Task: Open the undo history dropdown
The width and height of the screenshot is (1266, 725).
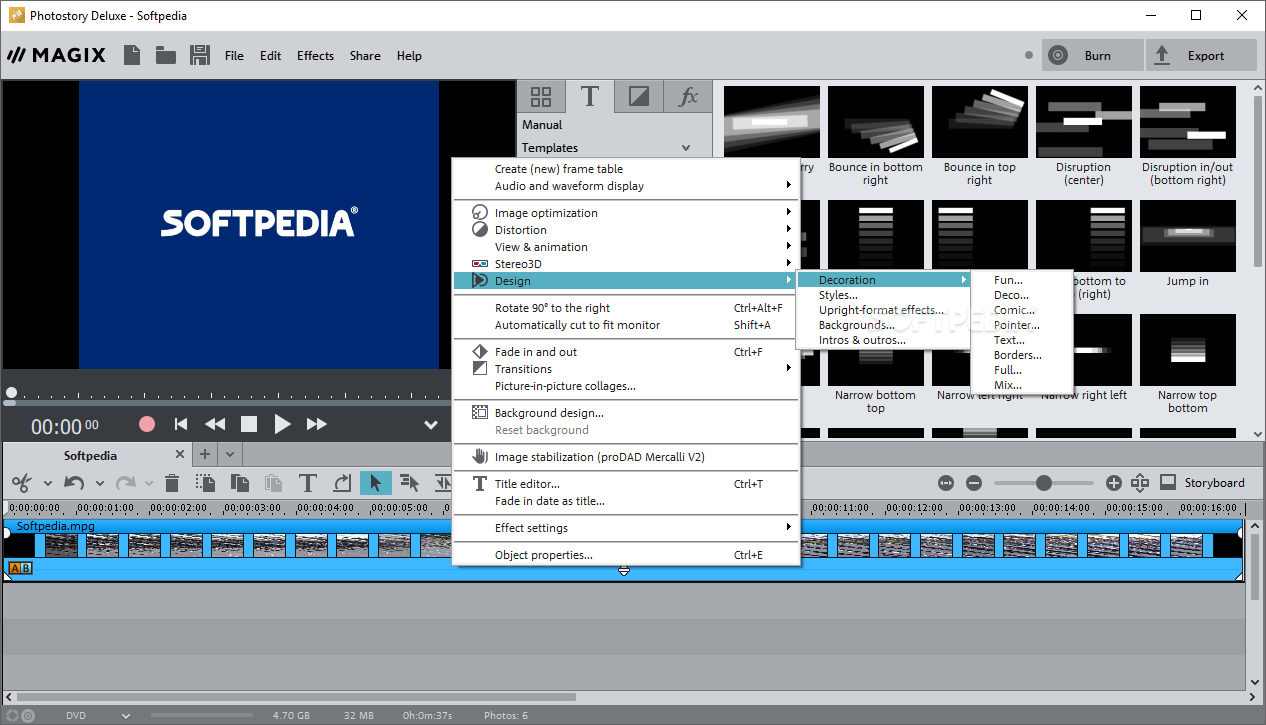Action: pyautogui.click(x=99, y=484)
